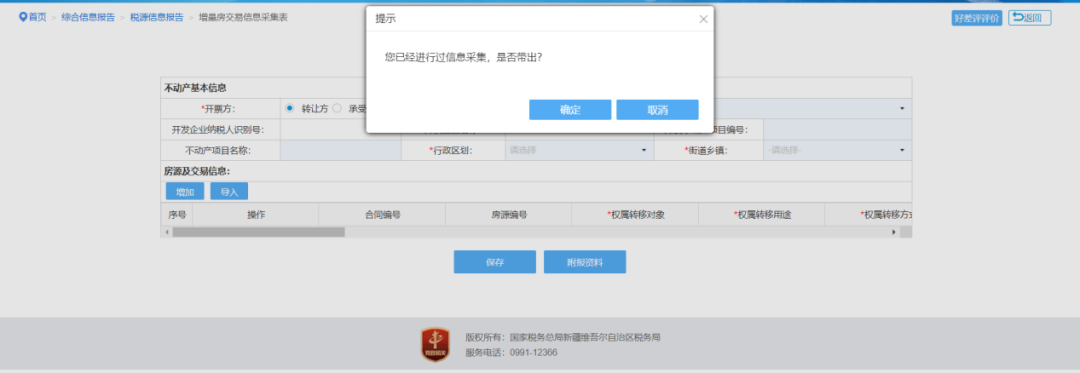Open the 行政区划 dropdown
Image resolution: width=1080 pixels, height=373 pixels.
(x=579, y=150)
